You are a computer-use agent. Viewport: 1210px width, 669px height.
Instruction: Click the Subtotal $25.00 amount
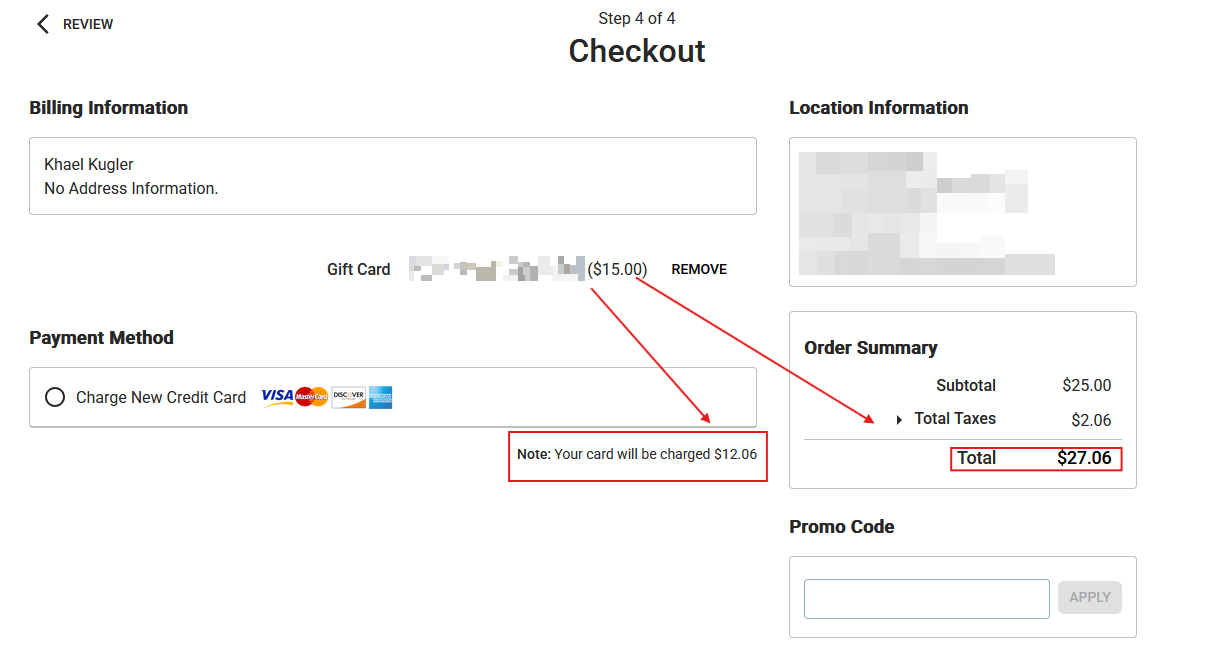tap(1086, 386)
